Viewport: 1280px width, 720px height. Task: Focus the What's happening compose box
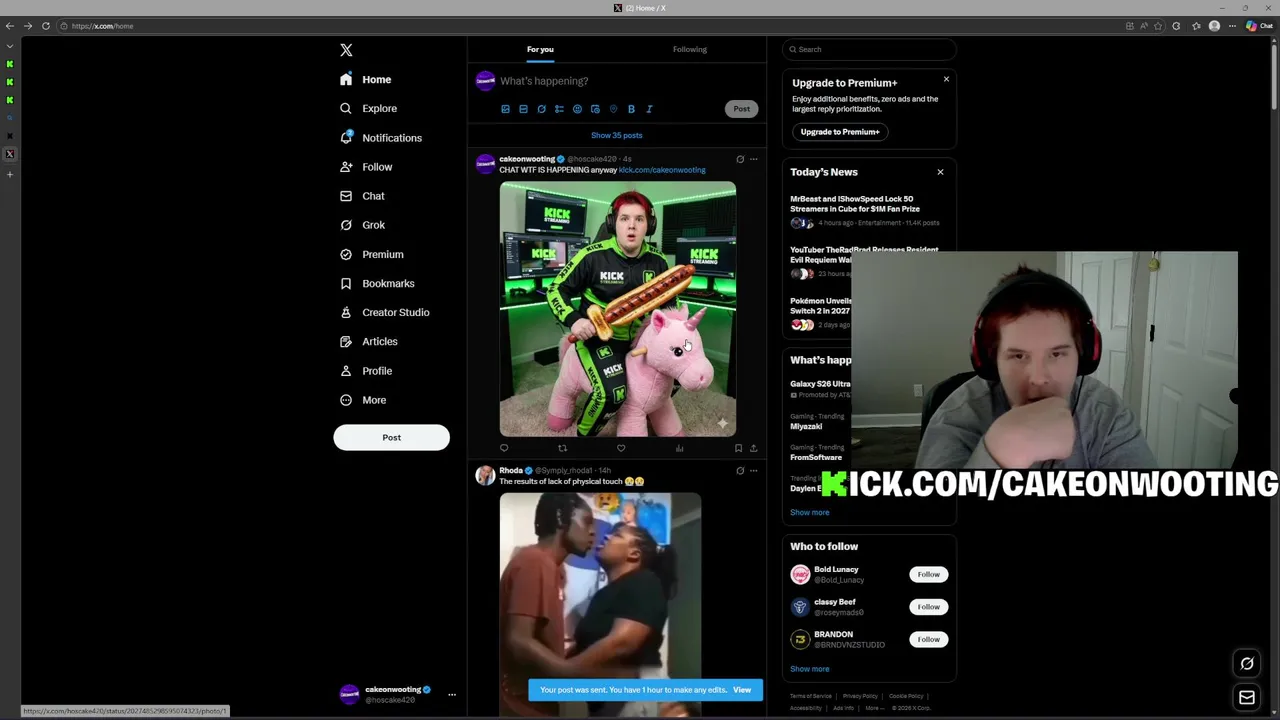coord(630,81)
